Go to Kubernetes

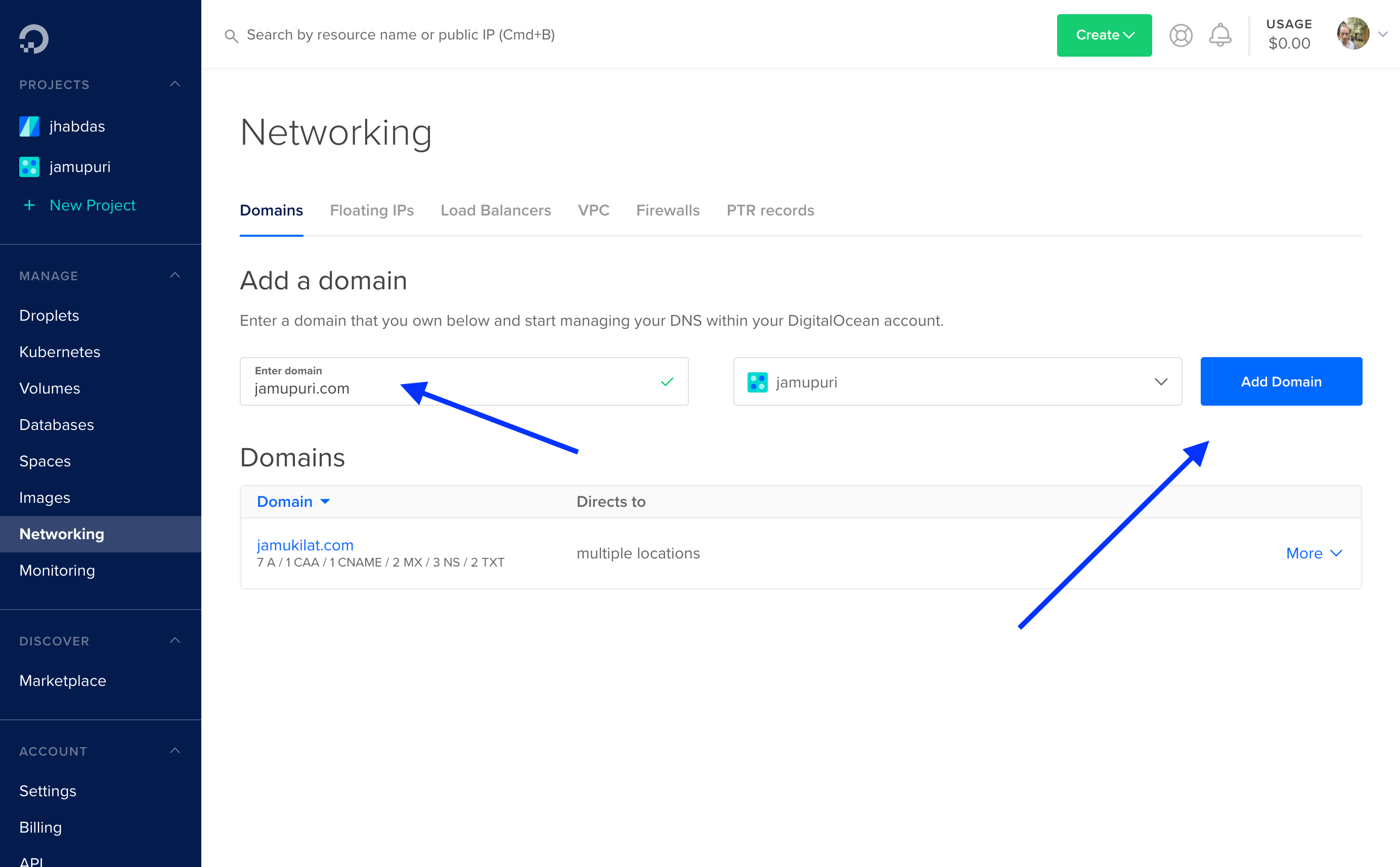pos(60,352)
